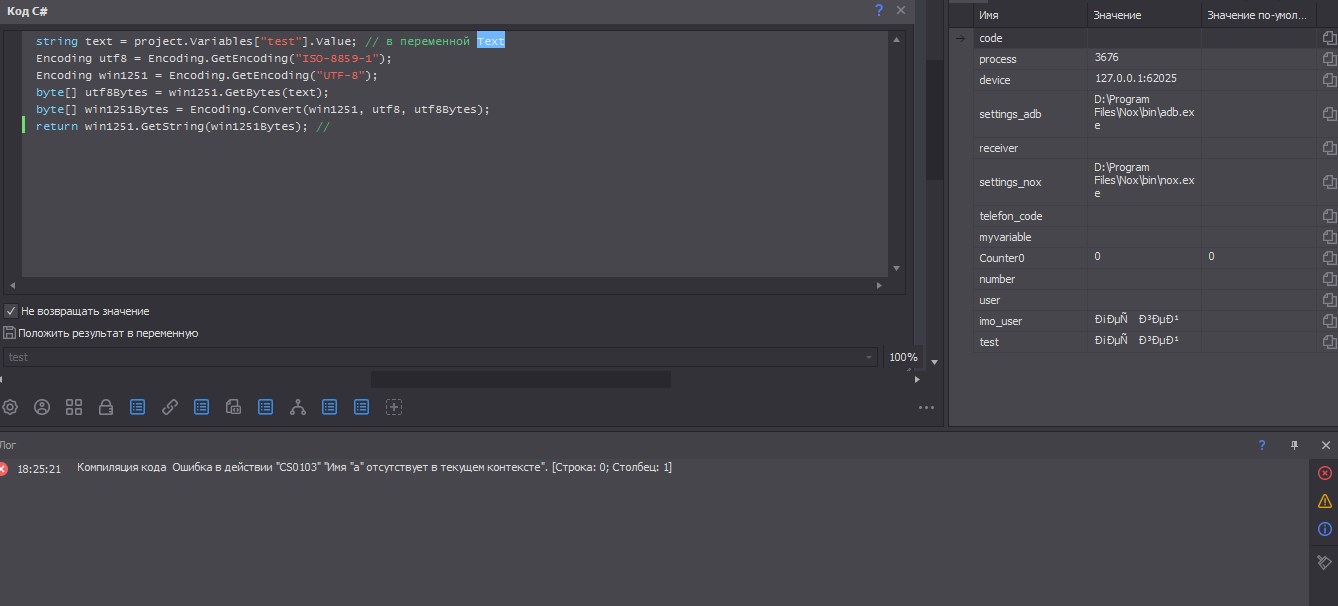This screenshot has height=606, width=1338.
Task: Click the horizontal scrollbar below the code editor
Action: (450, 285)
